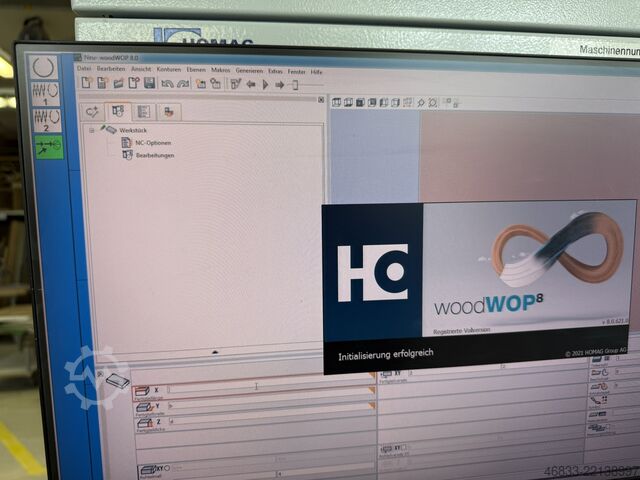
Task: Close the lower parameter panel
Action: (x=100, y=373)
